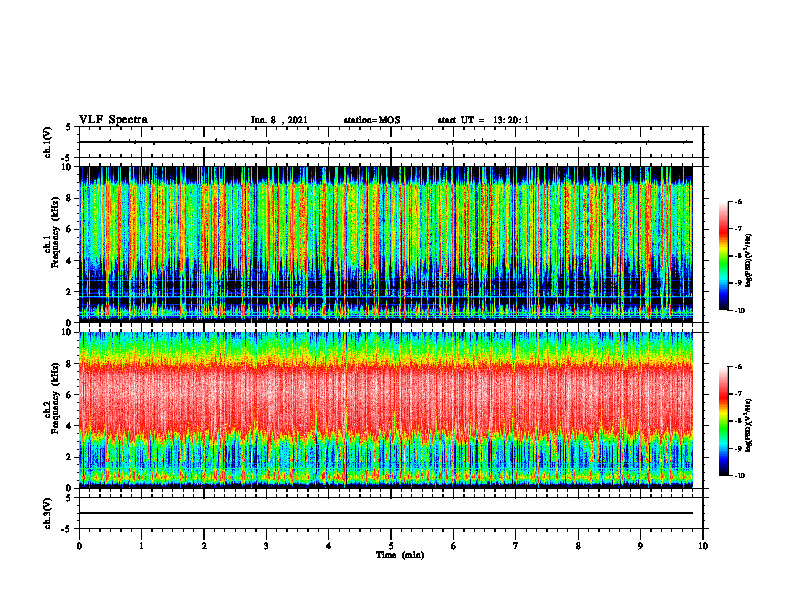Click the ch.2 "Frequency (kHz)" axis label

coord(55,398)
